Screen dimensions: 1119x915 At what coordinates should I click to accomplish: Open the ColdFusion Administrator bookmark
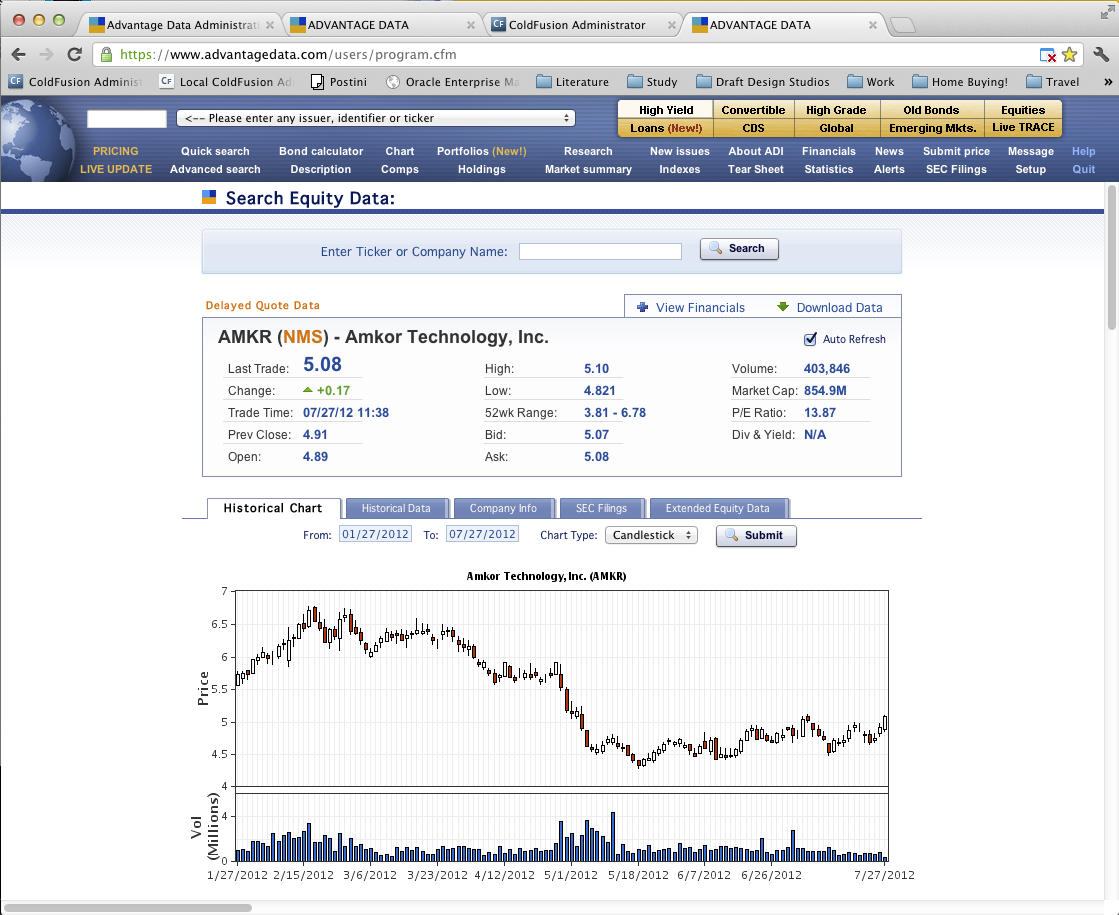coord(75,82)
